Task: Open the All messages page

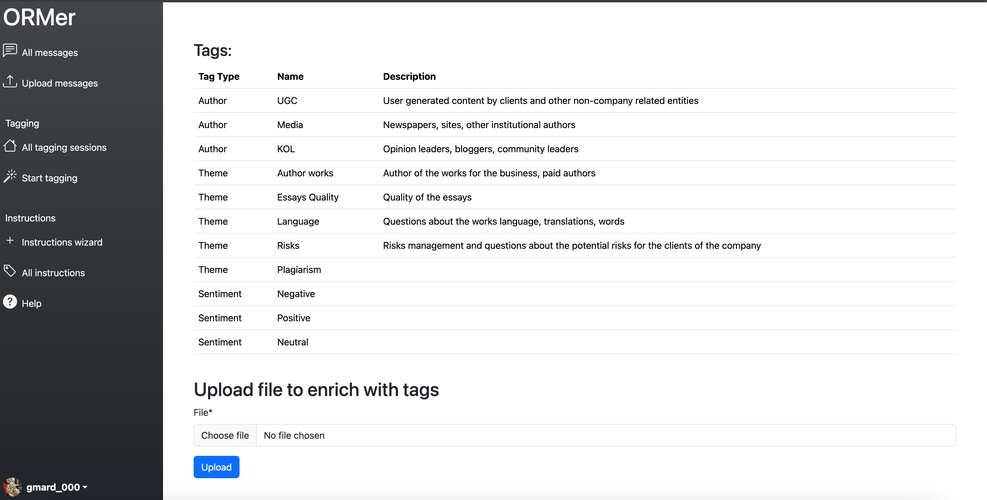Action: coord(50,53)
